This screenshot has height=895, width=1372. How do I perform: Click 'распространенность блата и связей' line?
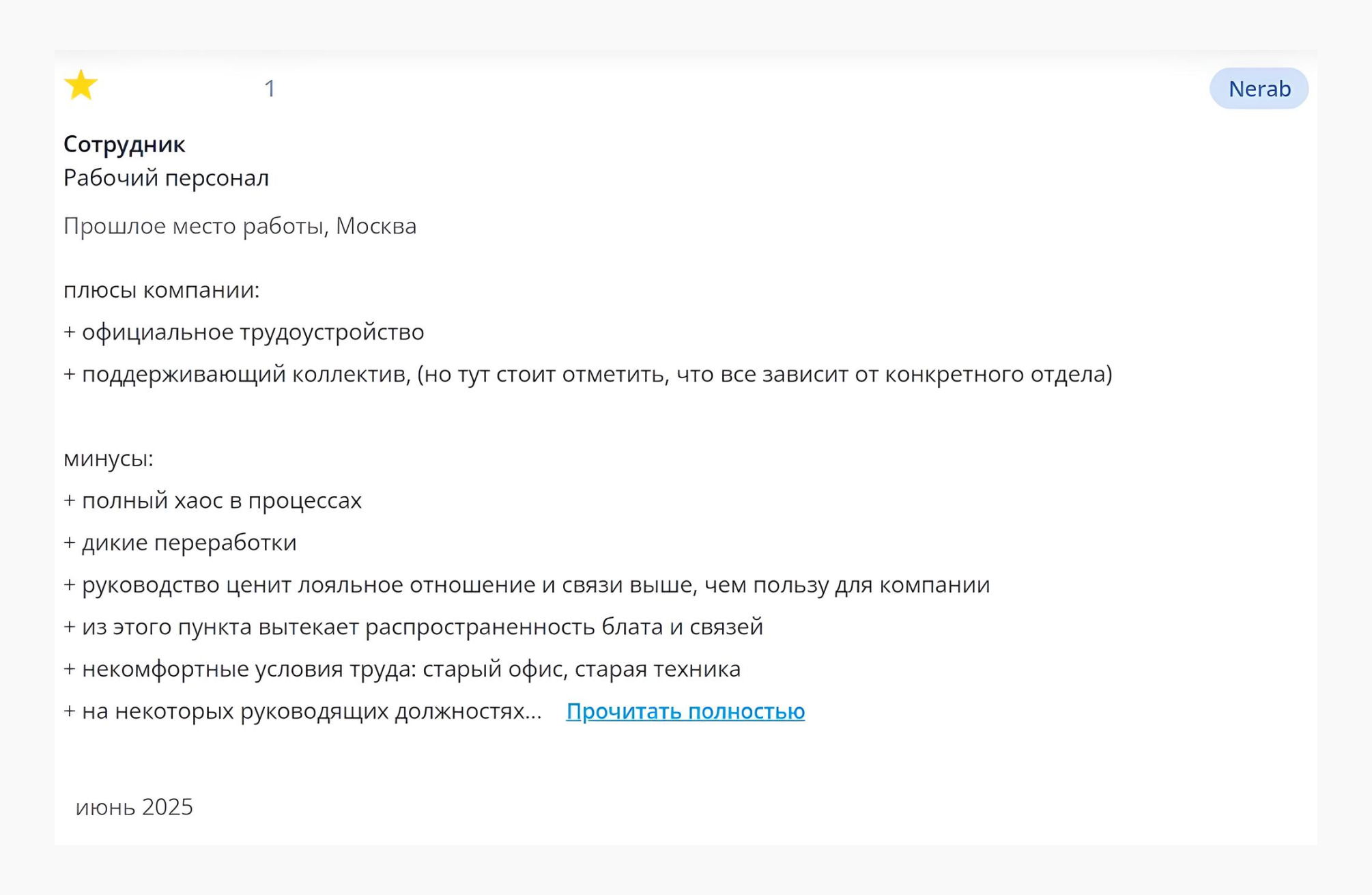click(413, 627)
